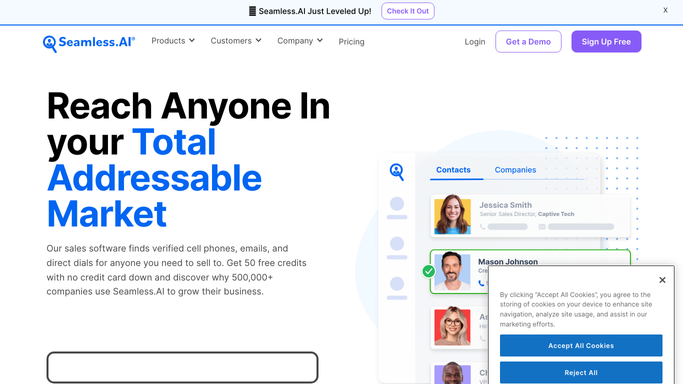Dismiss the top announcement banner

[665, 10]
